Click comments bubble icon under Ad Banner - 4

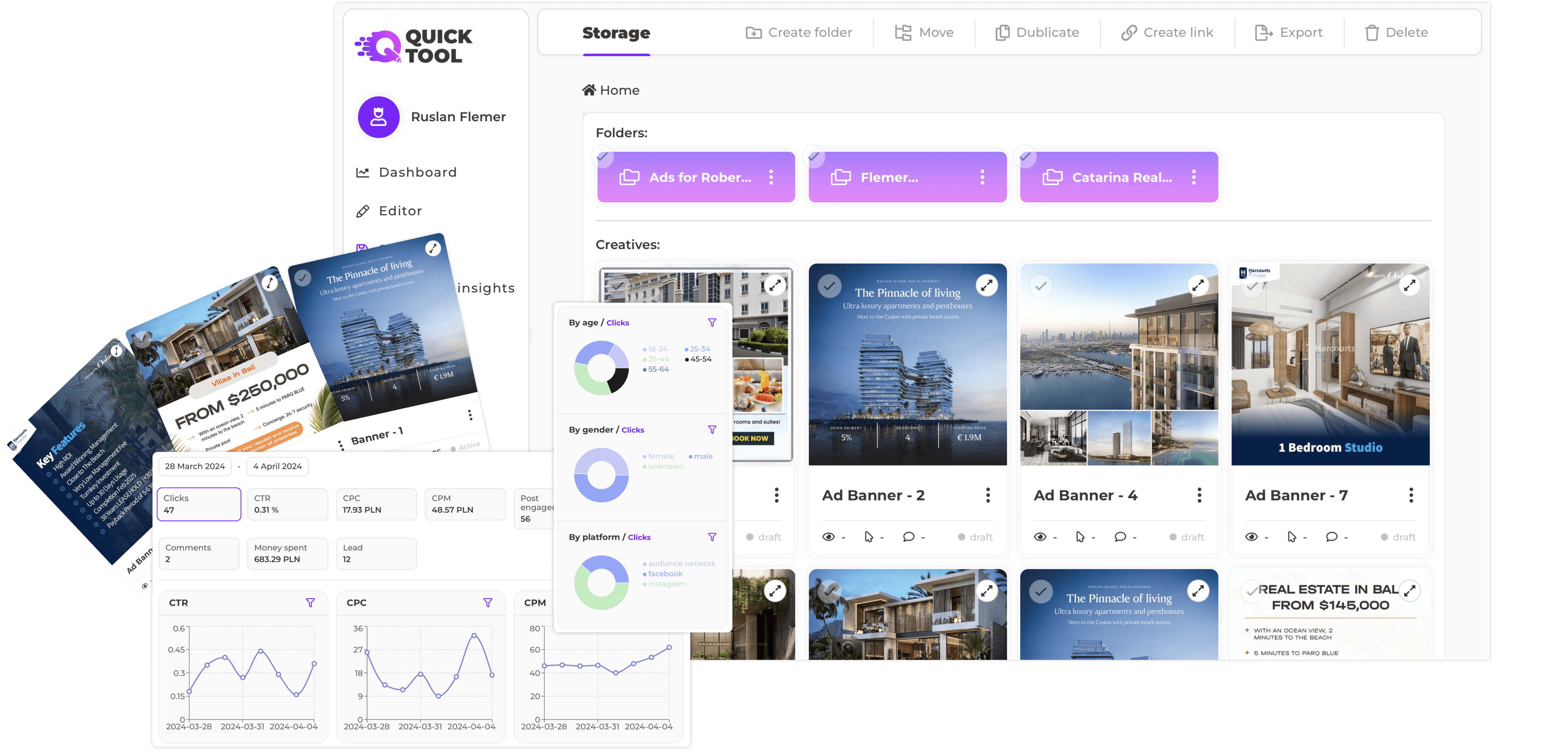point(1120,536)
